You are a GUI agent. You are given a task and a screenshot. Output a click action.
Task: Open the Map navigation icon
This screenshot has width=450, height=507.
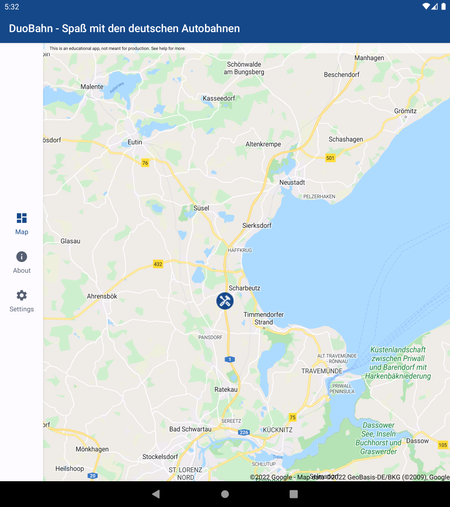pyautogui.click(x=22, y=218)
